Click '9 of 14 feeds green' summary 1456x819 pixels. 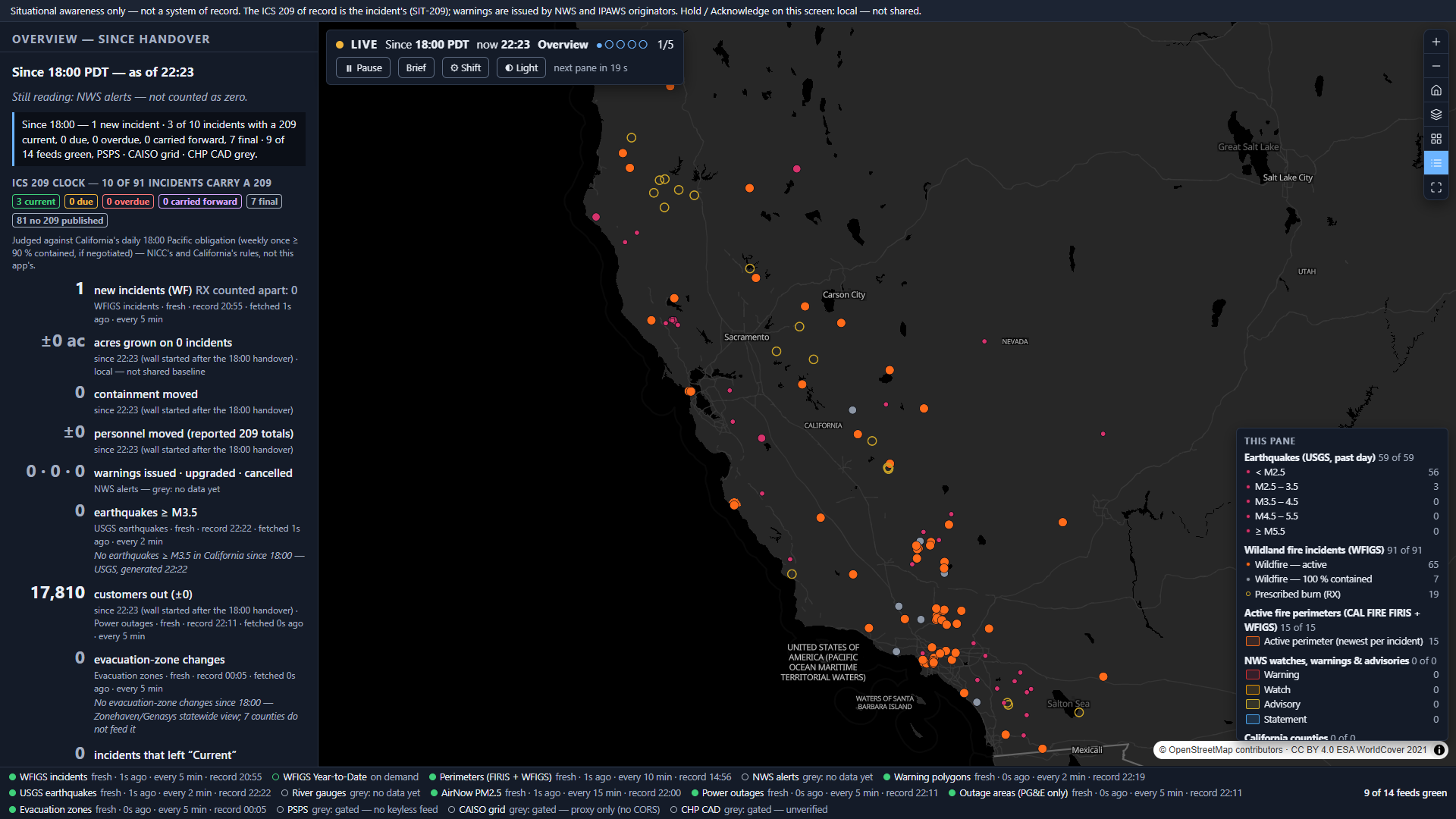1405,793
